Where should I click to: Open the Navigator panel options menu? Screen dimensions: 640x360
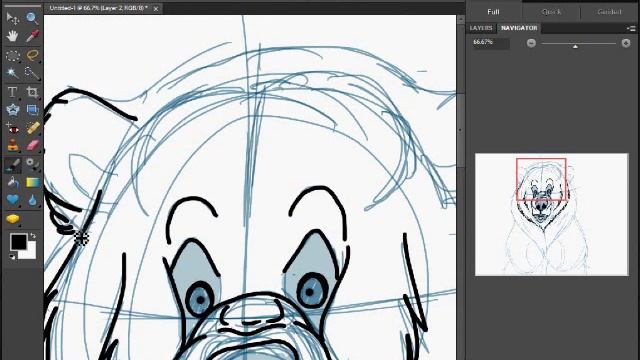[631, 28]
